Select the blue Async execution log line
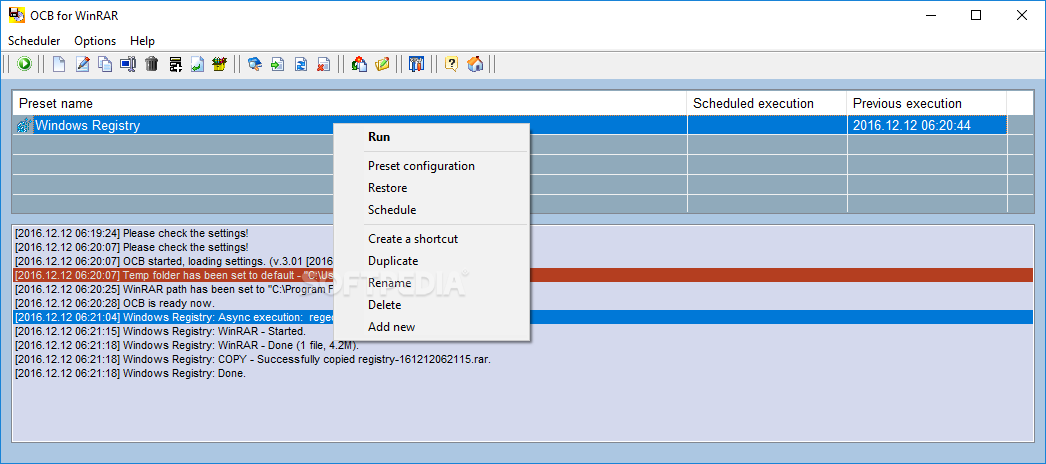 tap(524, 317)
